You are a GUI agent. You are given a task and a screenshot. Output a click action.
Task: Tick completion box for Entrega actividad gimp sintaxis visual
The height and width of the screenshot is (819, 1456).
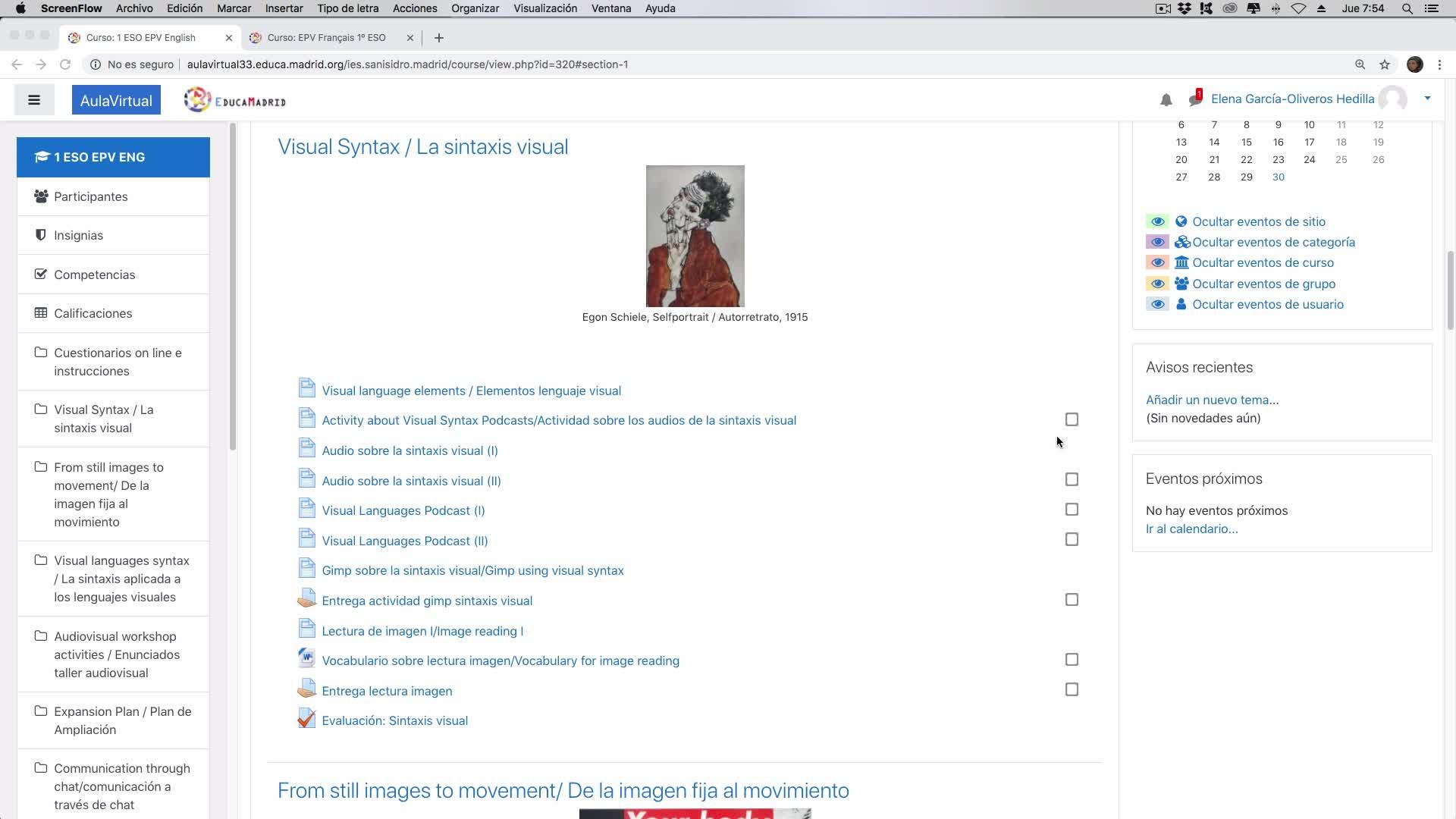click(1072, 600)
